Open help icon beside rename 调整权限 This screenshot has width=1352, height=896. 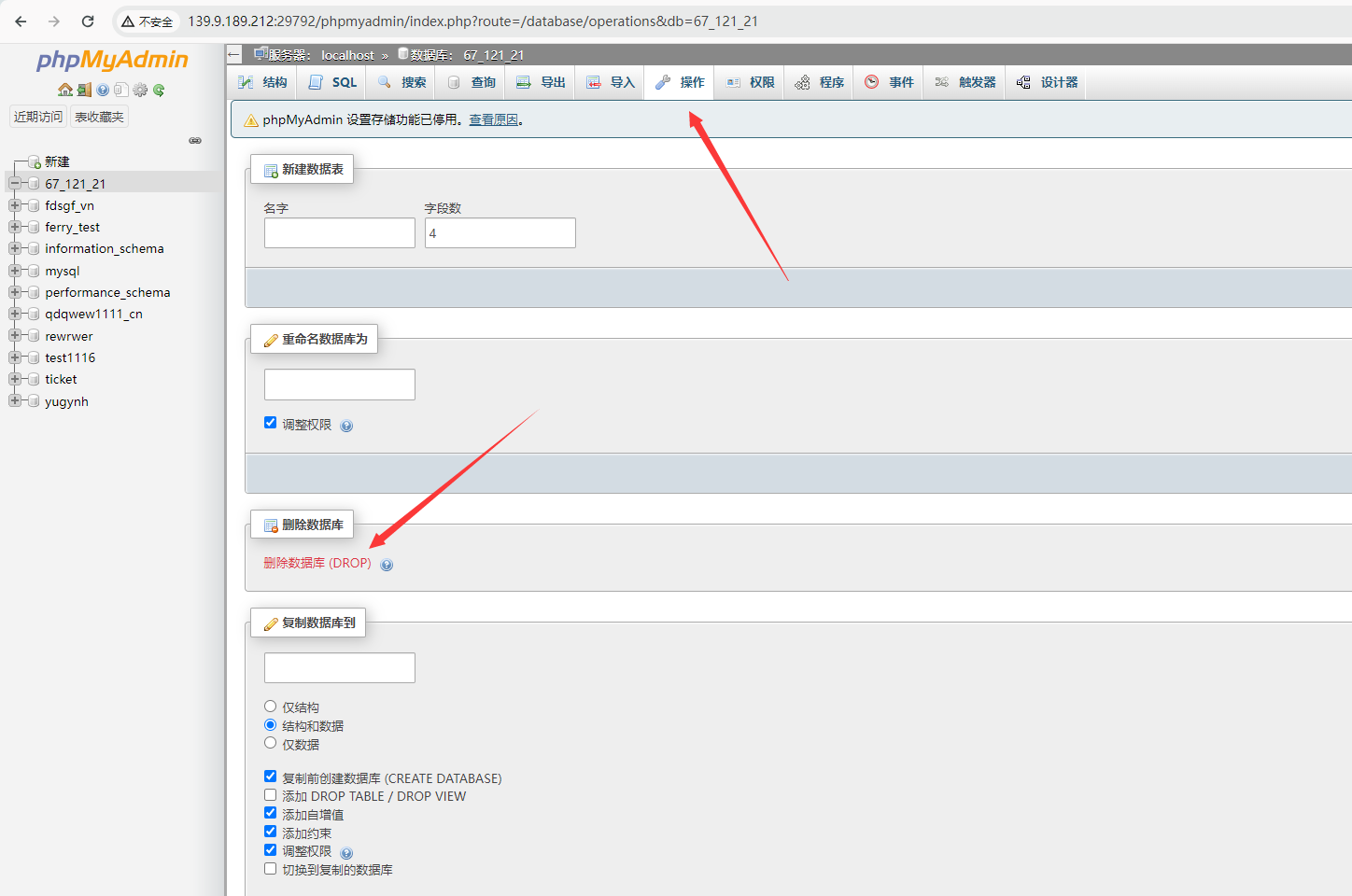pyautogui.click(x=346, y=426)
